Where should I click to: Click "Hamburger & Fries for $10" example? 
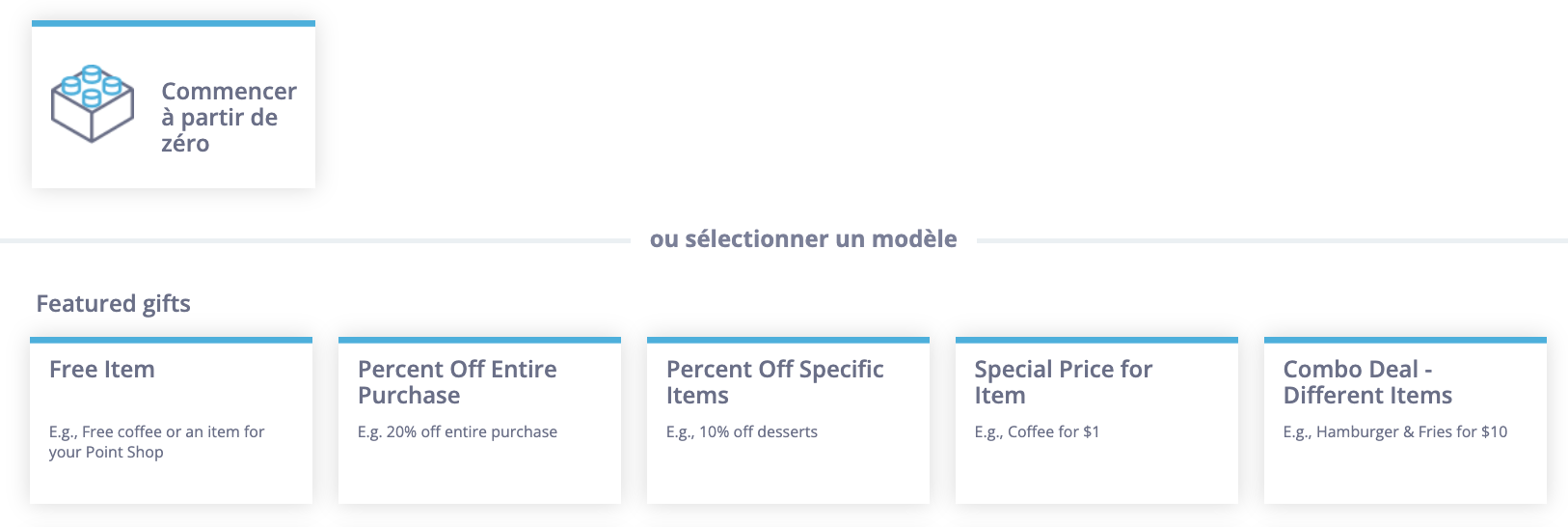[x=1394, y=431]
